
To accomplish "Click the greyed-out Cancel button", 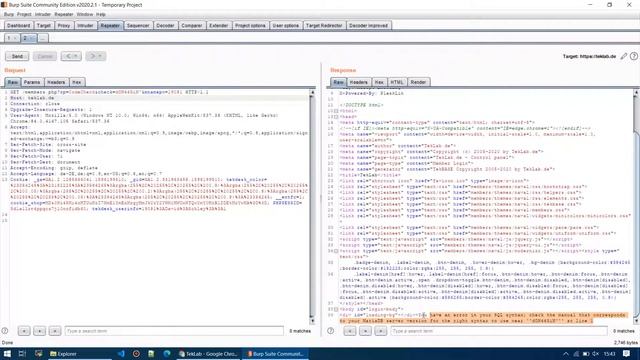I will click(x=45, y=56).
